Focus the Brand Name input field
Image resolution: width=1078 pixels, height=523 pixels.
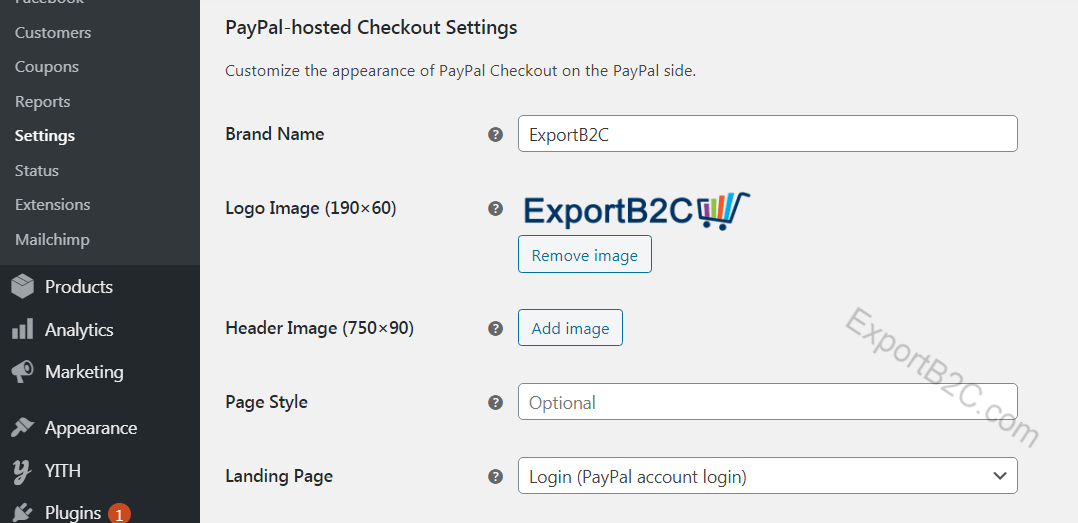pyautogui.click(x=767, y=133)
